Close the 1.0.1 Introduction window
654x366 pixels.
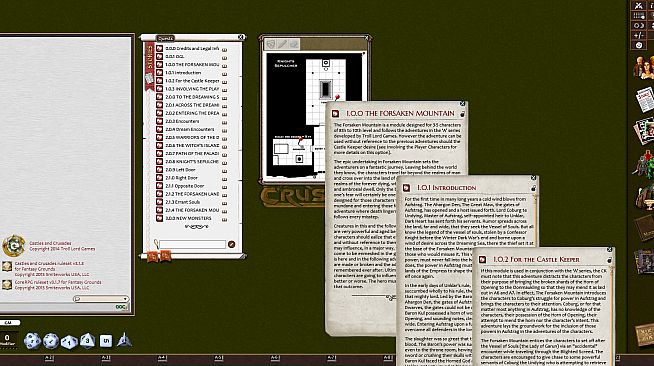tap(533, 178)
